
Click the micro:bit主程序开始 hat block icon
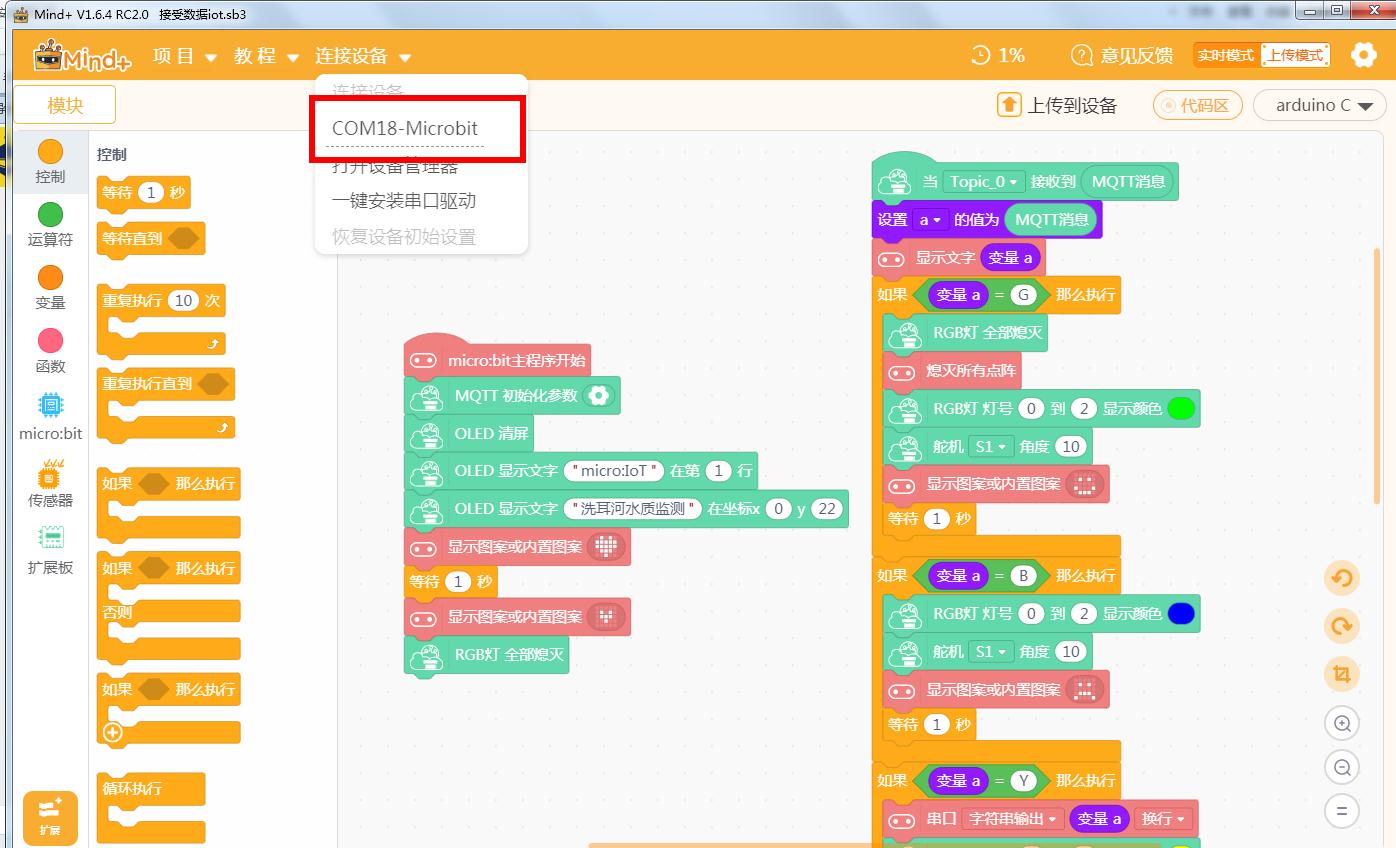click(x=423, y=360)
